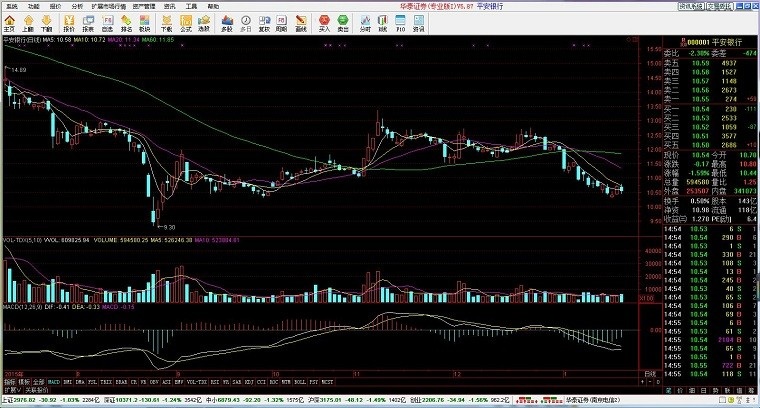Switch to 分时 intraday chart icon
The width and height of the screenshot is (760, 408).
coord(365,23)
